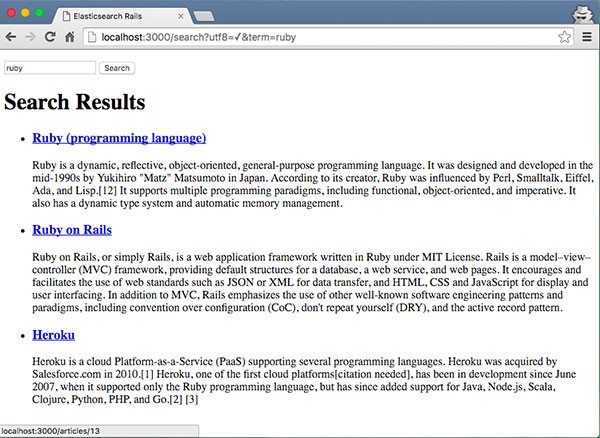Click the status bar text localhost:3000/articles/13
The image size is (600, 438).
(x=51, y=431)
